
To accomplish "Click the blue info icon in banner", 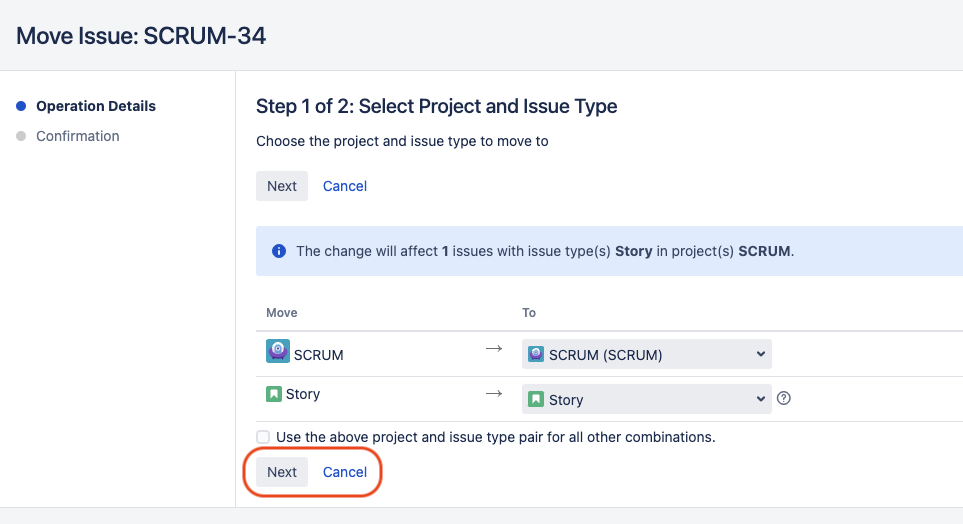I will click(279, 251).
